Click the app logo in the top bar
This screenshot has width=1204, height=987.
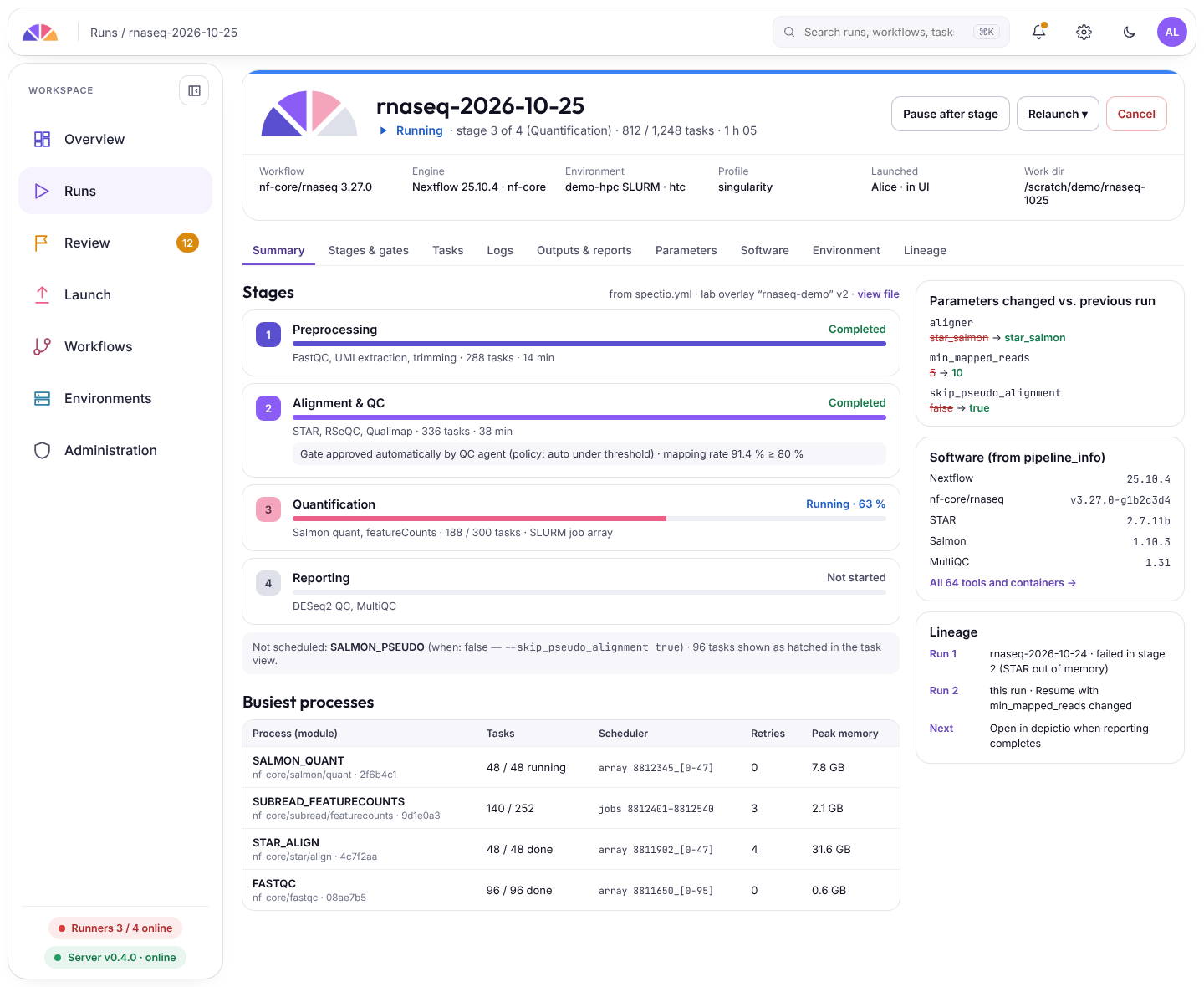(x=40, y=33)
